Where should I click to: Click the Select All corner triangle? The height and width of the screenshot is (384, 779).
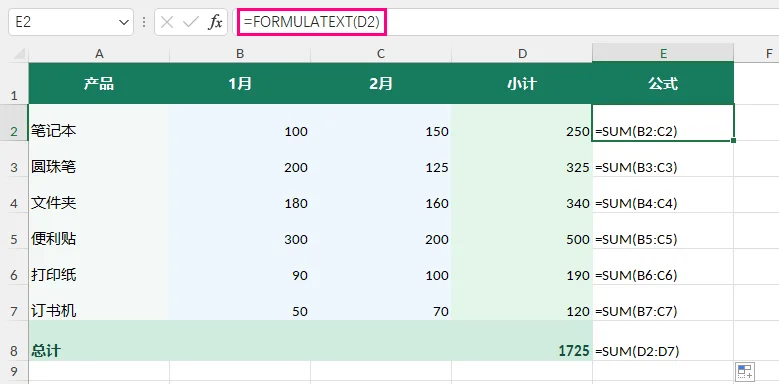point(19,54)
